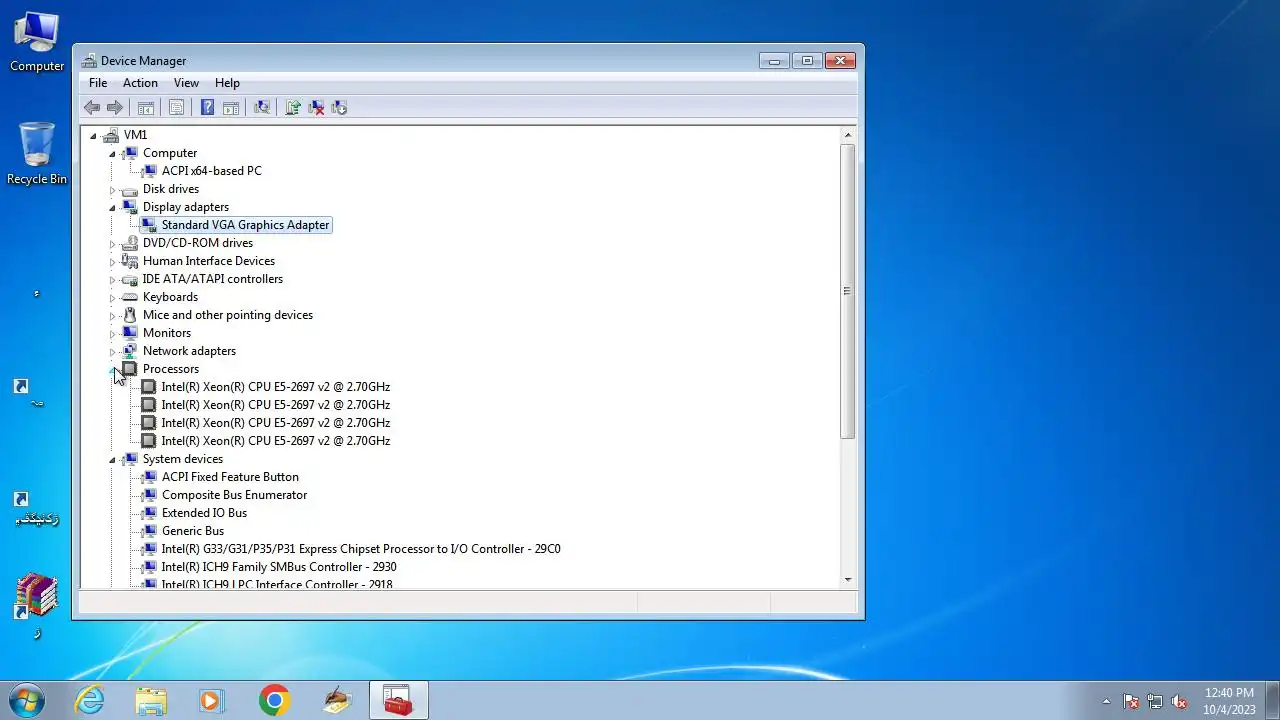The width and height of the screenshot is (1280, 720).
Task: Collapse the VM1 root node
Action: [x=93, y=135]
